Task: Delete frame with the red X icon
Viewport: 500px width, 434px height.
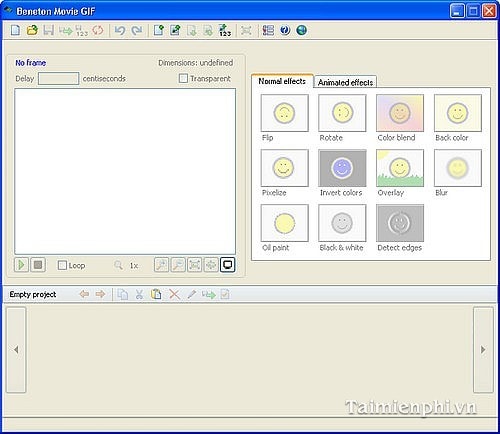Action: pyautogui.click(x=174, y=294)
